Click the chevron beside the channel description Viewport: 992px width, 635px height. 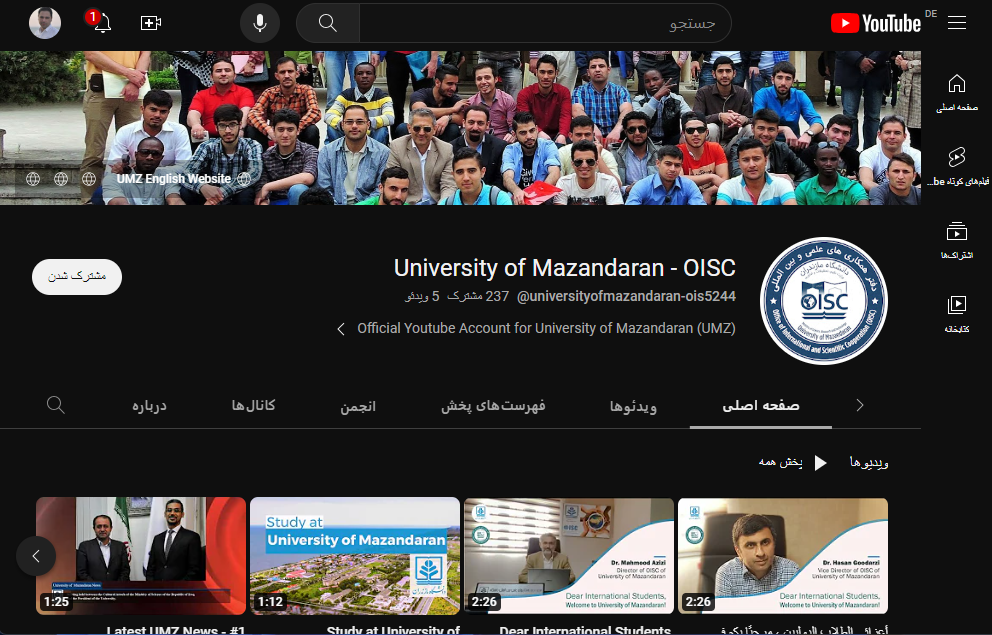340,328
